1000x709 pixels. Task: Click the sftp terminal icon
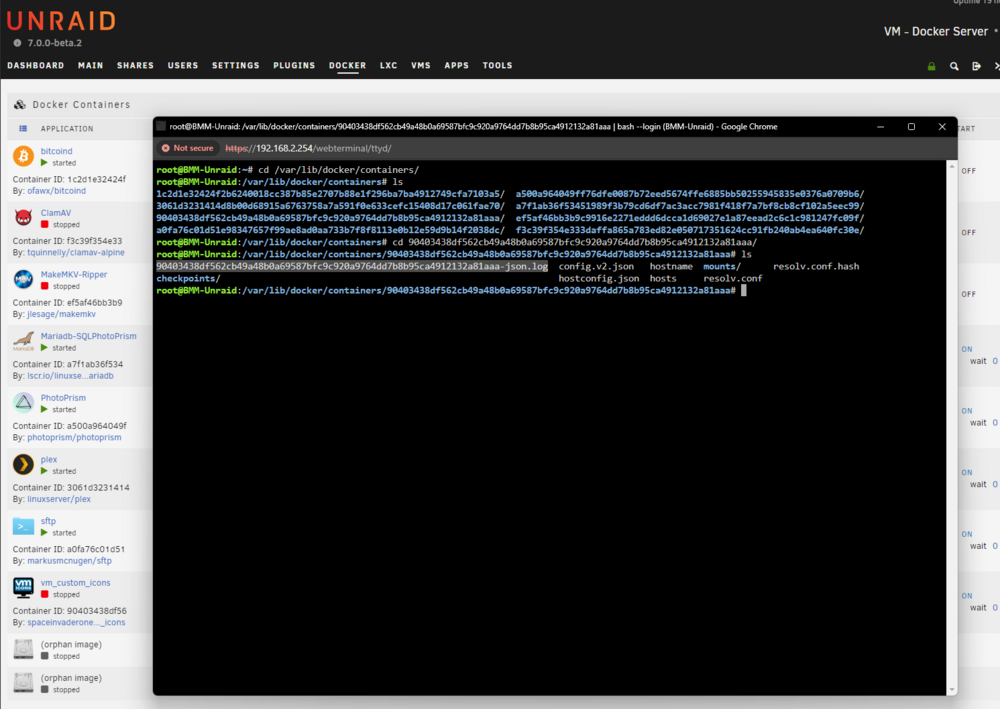click(x=24, y=526)
